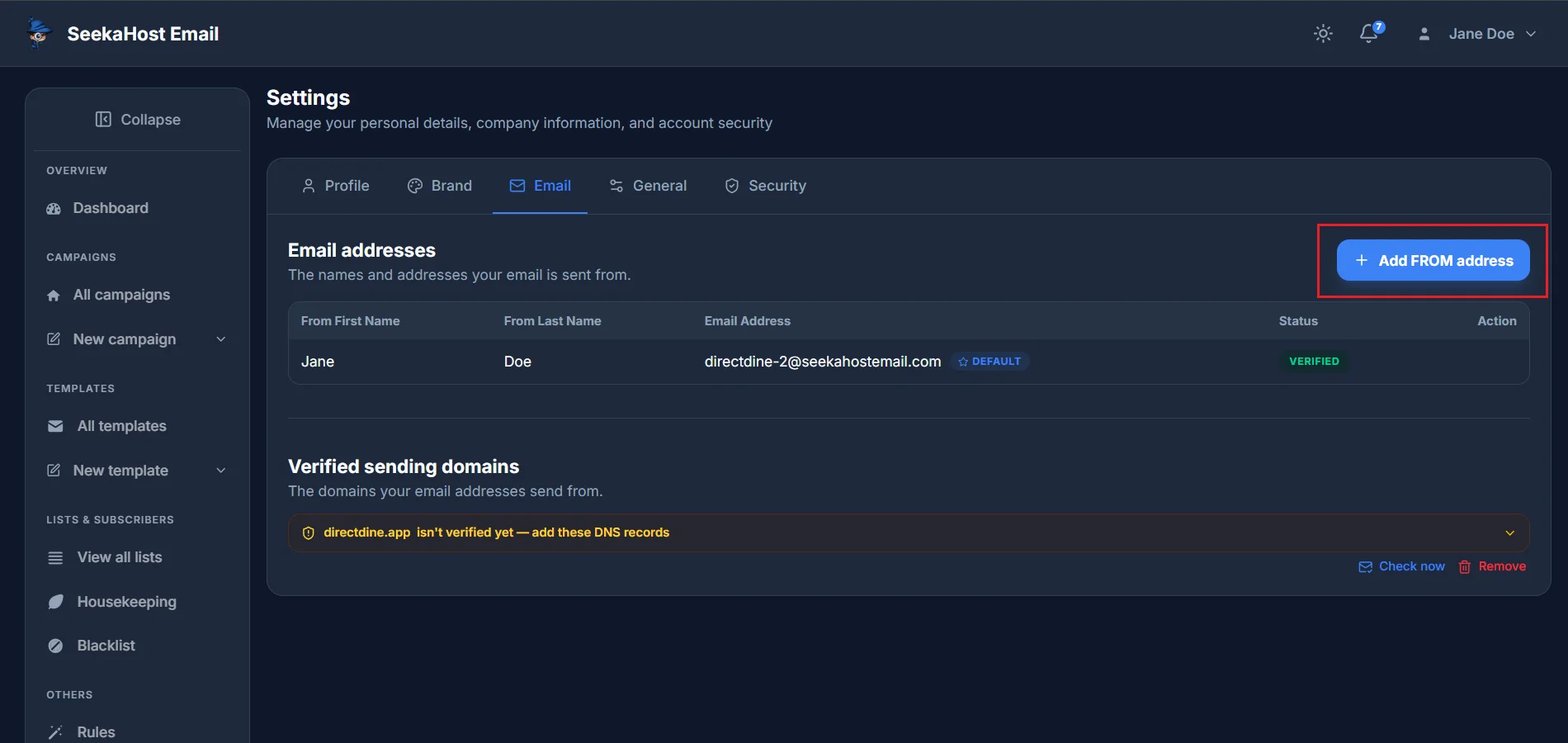The height and width of the screenshot is (743, 1568).
Task: Click the Jane first name cell
Action: click(318, 362)
